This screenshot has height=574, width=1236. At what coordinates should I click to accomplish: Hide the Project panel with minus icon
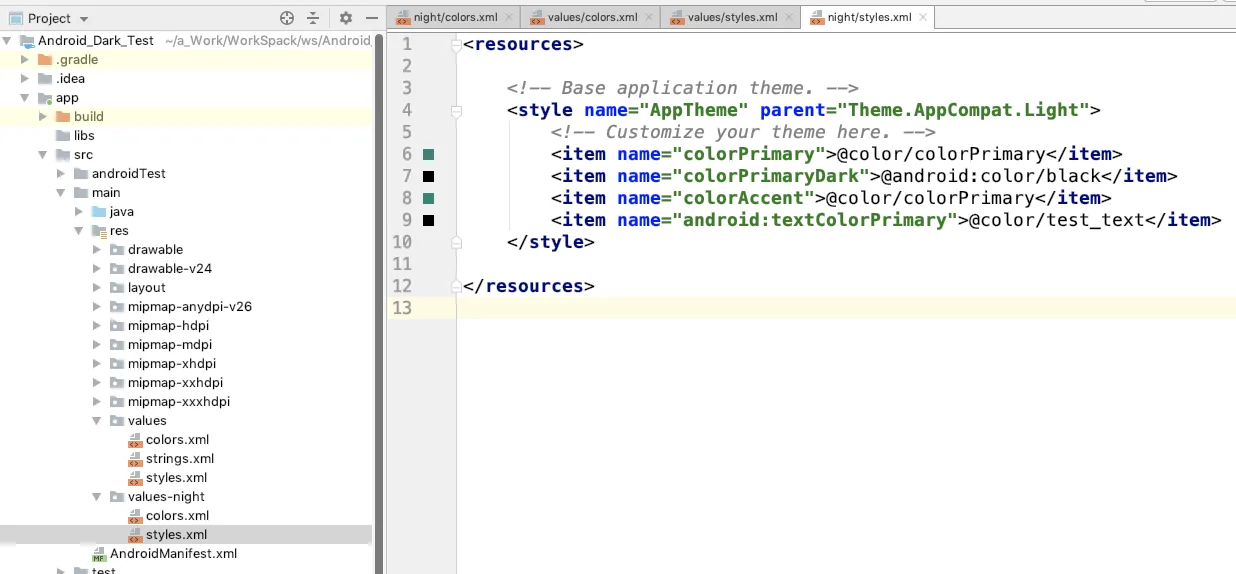click(x=371, y=18)
